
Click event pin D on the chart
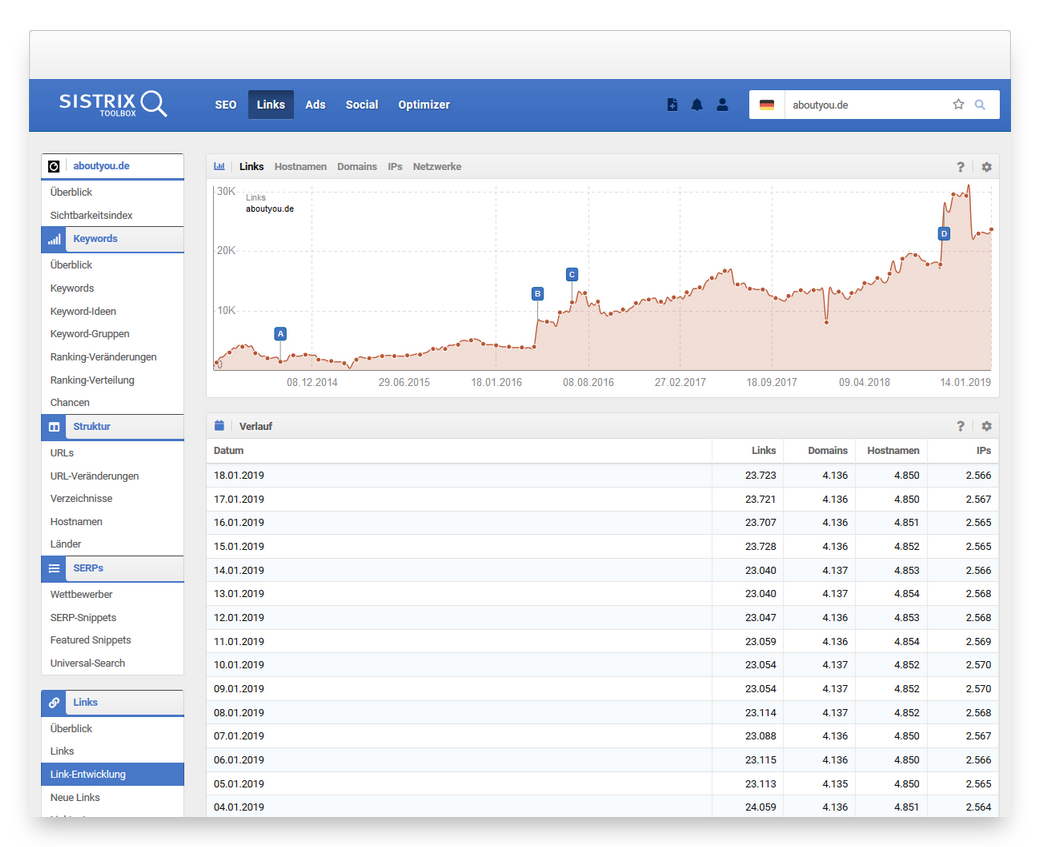(x=944, y=234)
